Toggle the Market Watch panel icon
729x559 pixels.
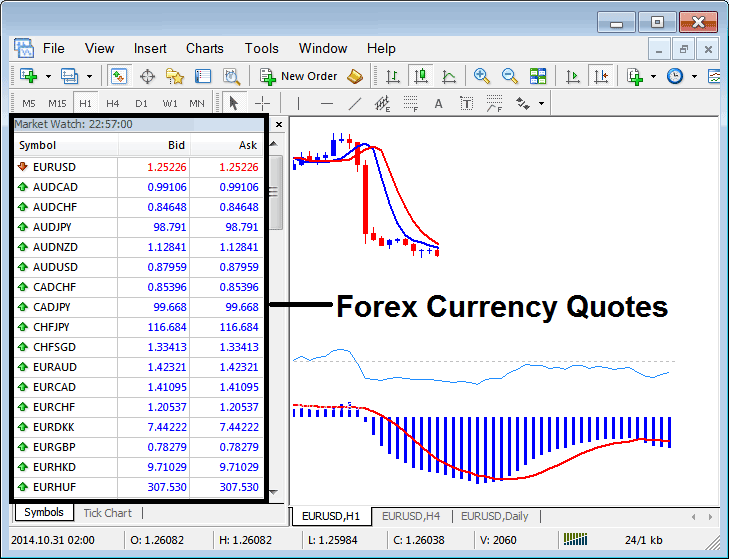click(118, 76)
